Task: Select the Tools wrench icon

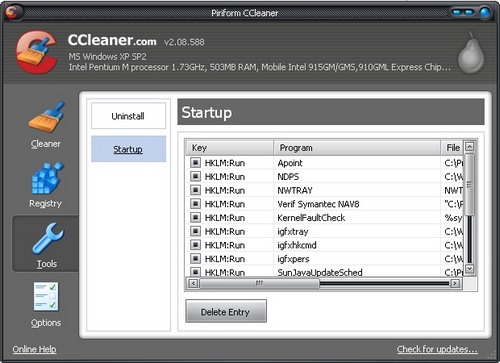Action: tap(48, 238)
